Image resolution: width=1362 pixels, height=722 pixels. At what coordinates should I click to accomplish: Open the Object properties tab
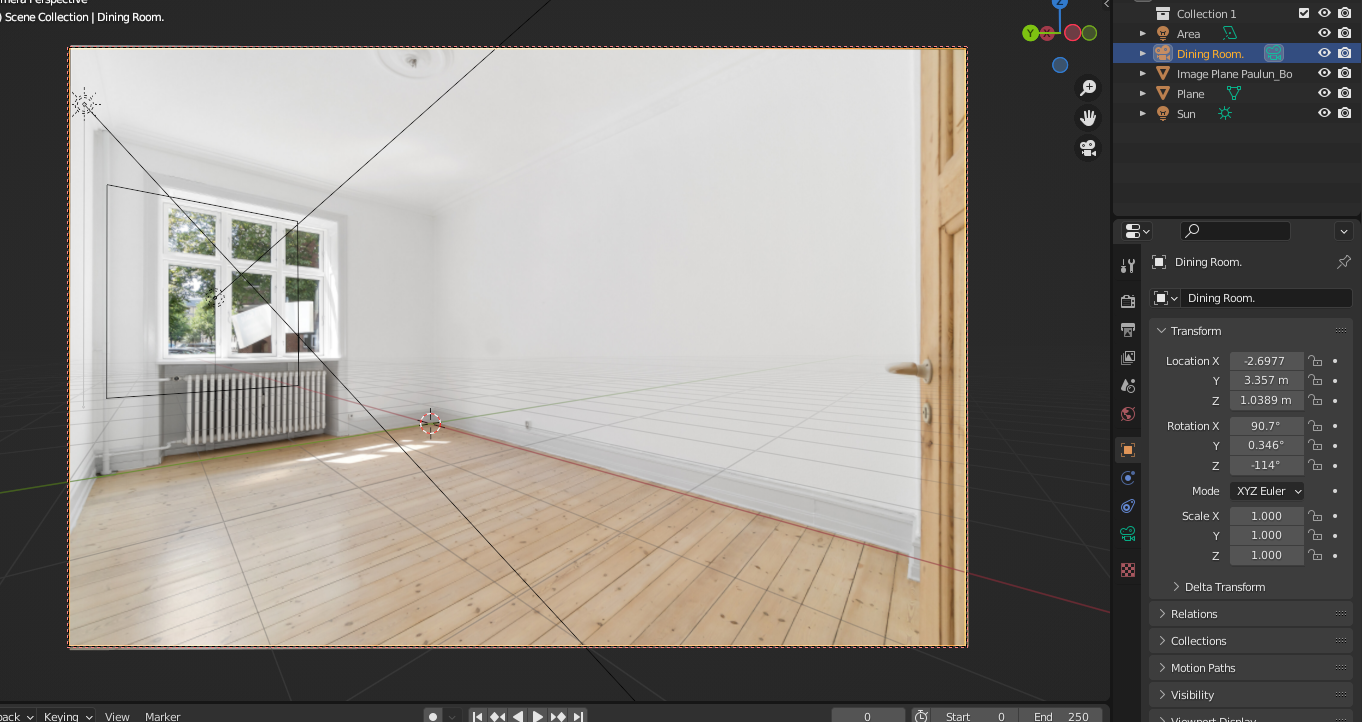(x=1128, y=450)
